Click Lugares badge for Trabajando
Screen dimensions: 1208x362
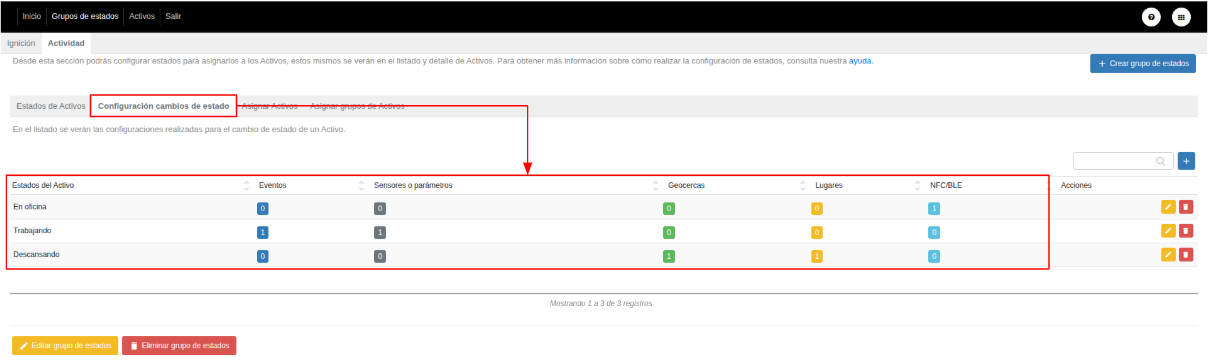817,232
